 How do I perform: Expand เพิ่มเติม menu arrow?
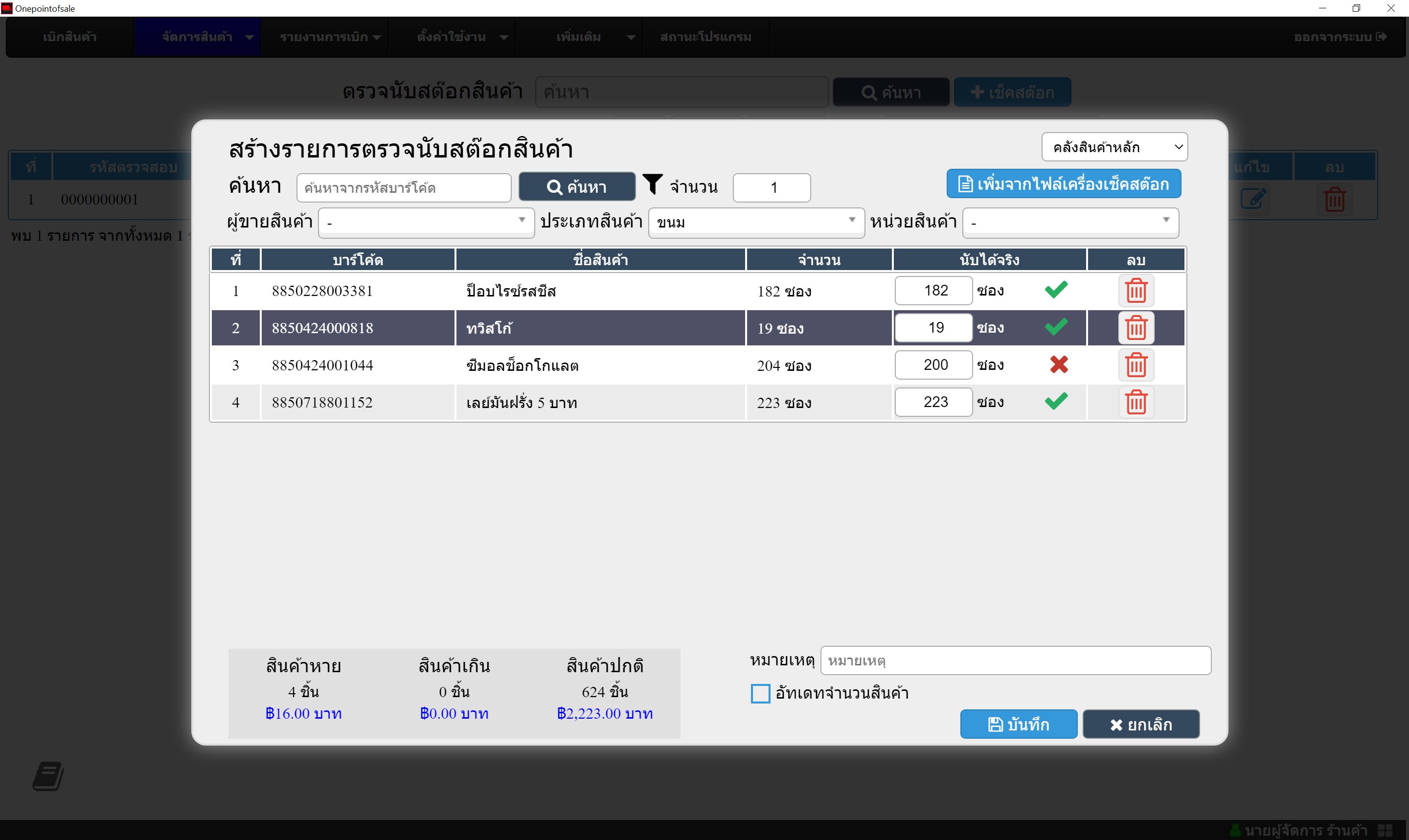click(631, 37)
